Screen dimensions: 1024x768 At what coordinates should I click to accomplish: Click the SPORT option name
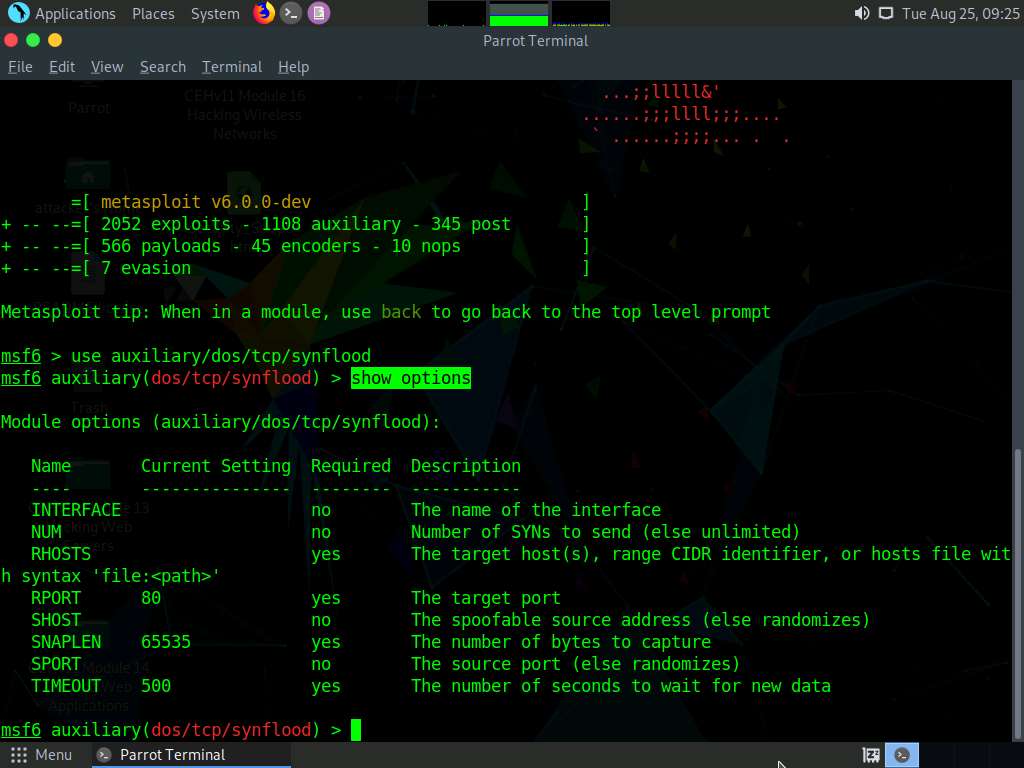[56, 664]
